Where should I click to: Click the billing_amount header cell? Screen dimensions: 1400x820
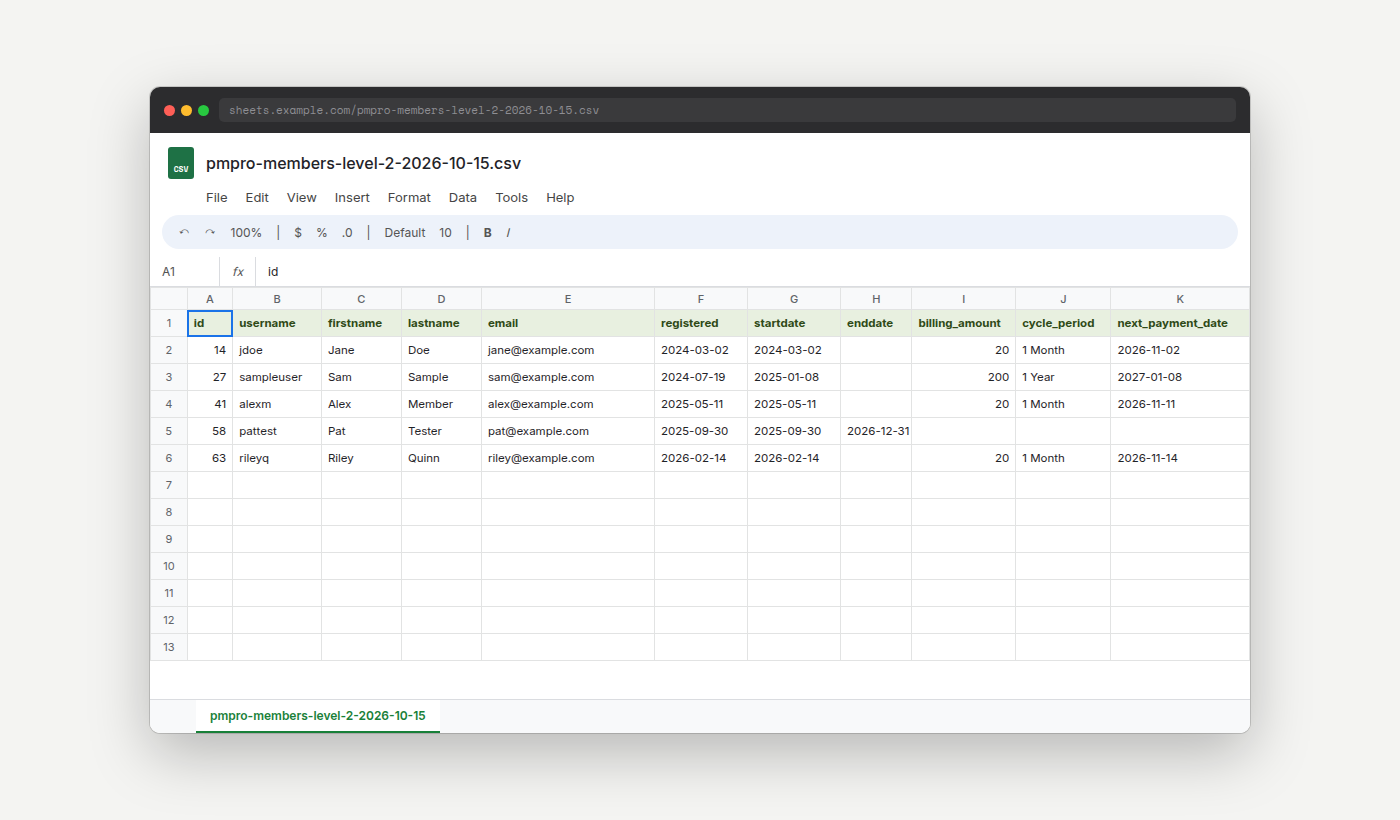point(963,323)
